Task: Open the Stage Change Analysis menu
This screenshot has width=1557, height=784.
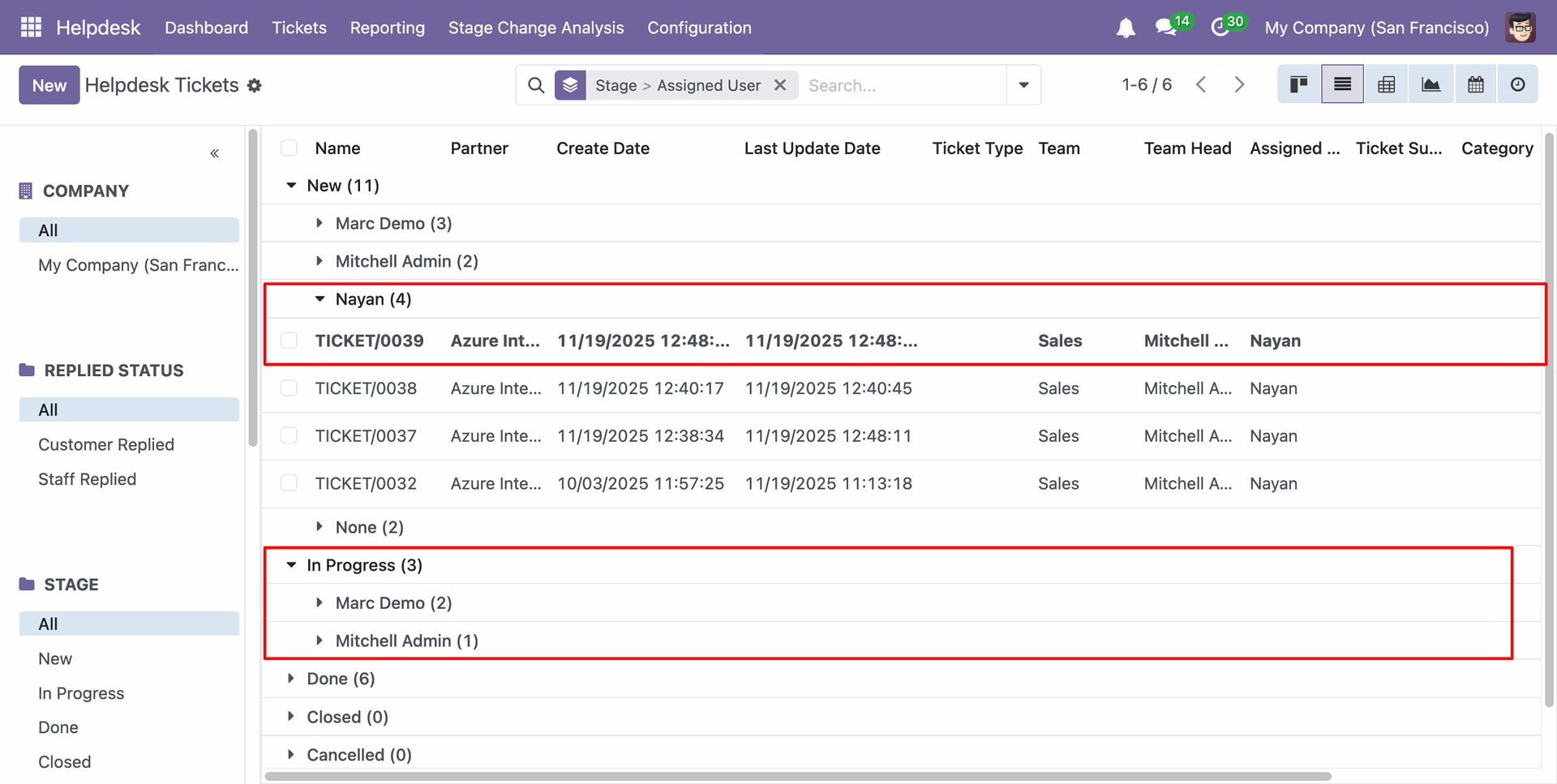Action: 535,28
